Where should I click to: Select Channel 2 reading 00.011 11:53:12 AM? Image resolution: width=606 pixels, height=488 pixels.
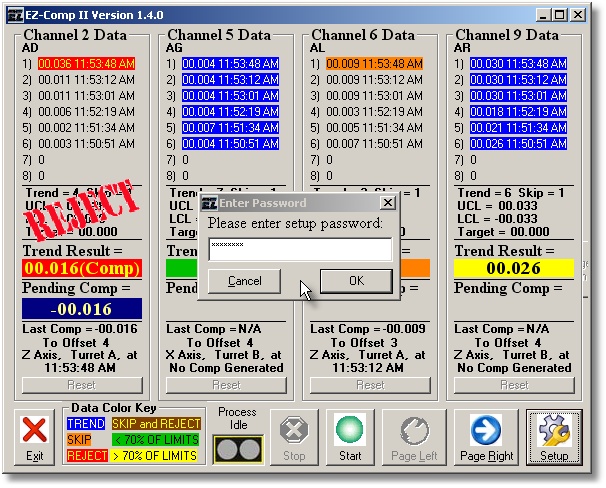click(87, 80)
